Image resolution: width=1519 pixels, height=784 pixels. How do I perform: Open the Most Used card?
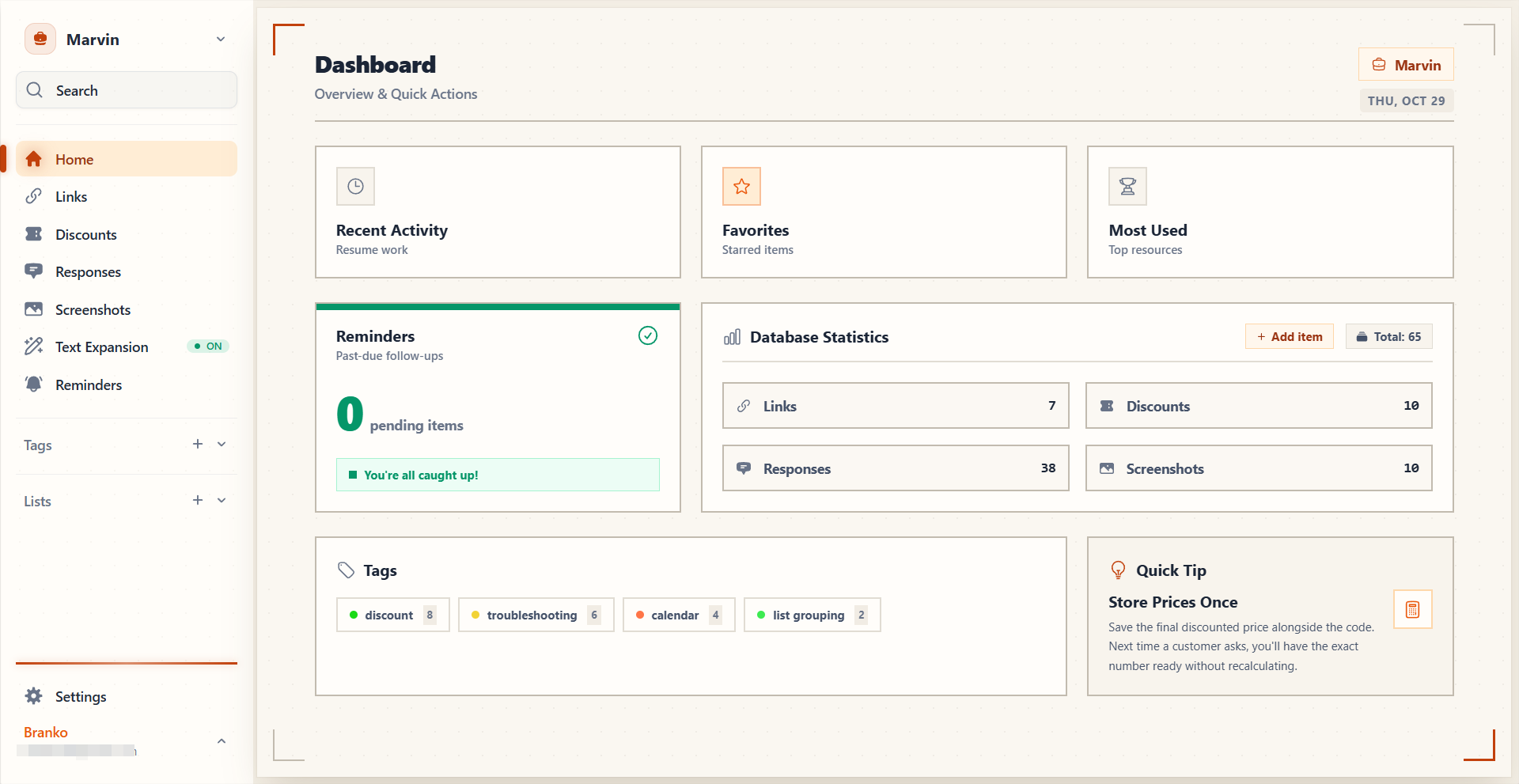(x=1271, y=212)
